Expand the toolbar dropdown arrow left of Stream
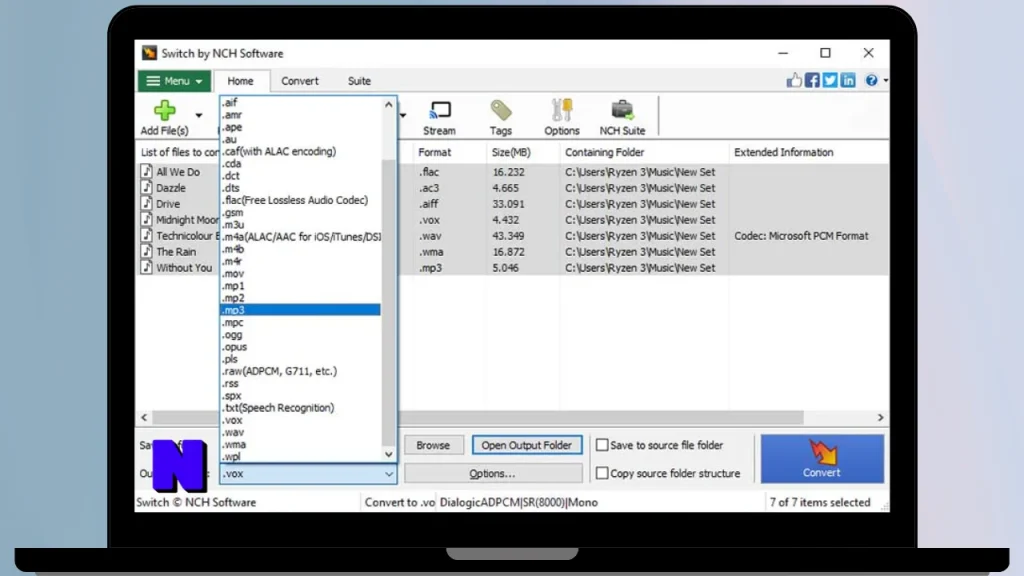This screenshot has height=576, width=1024. (403, 116)
